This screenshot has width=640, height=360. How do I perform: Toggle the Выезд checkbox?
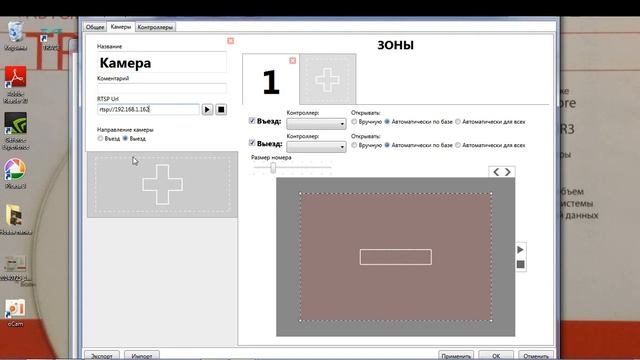[x=252, y=143]
